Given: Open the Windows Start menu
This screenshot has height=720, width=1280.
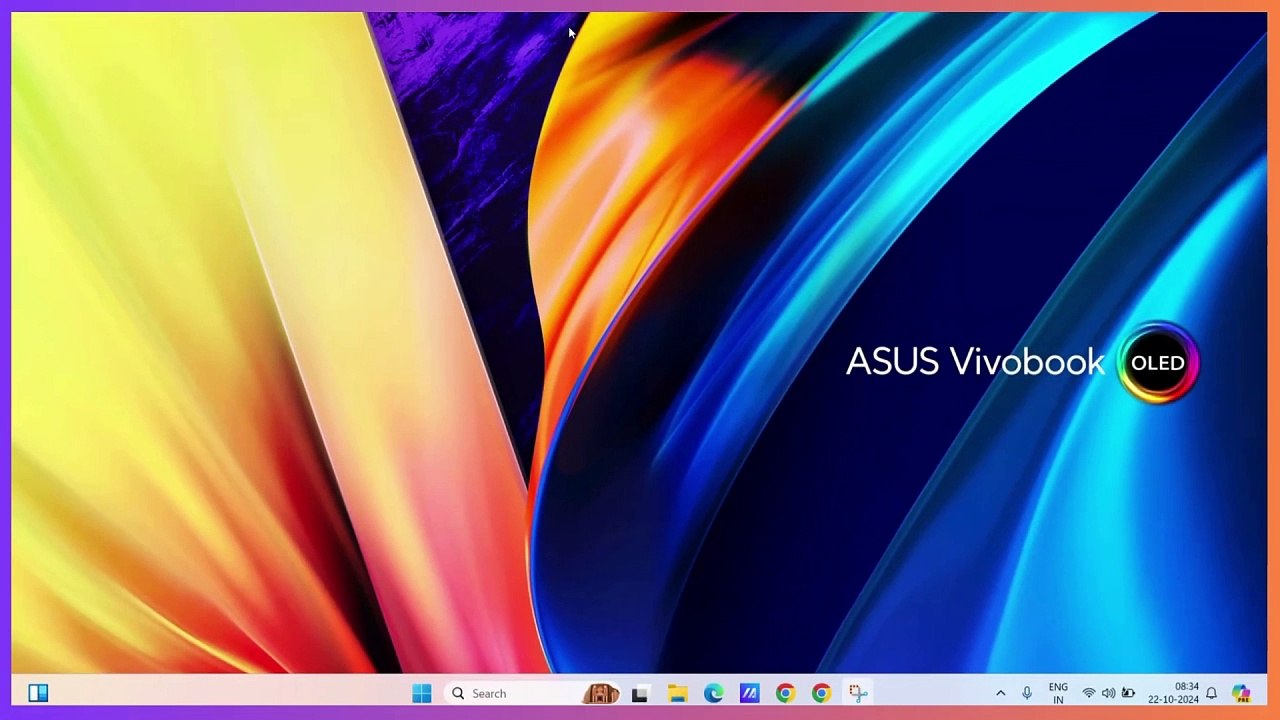Looking at the screenshot, I should click(x=422, y=693).
